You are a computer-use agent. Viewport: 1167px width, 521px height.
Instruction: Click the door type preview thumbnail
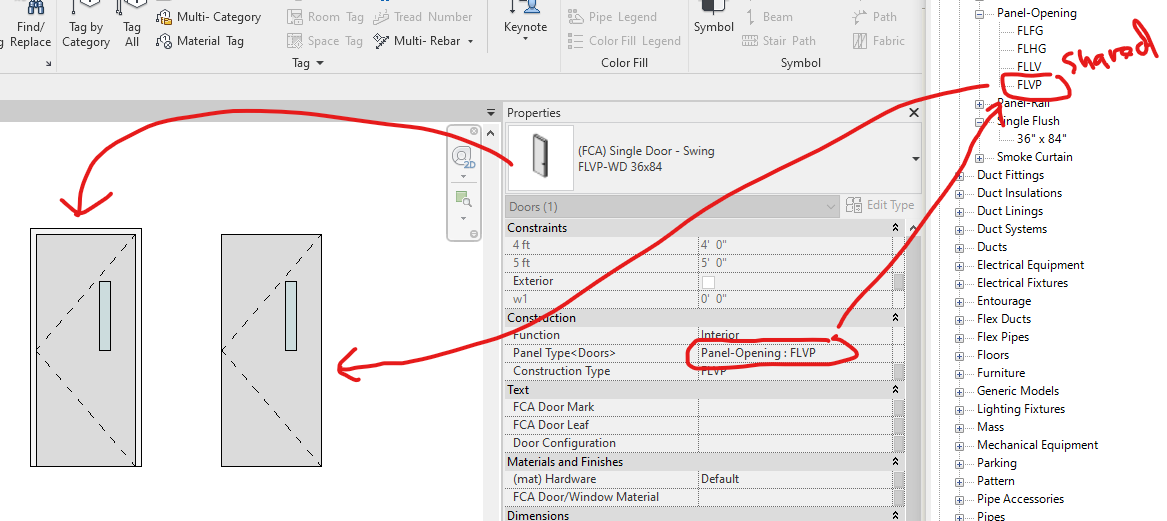(x=540, y=159)
